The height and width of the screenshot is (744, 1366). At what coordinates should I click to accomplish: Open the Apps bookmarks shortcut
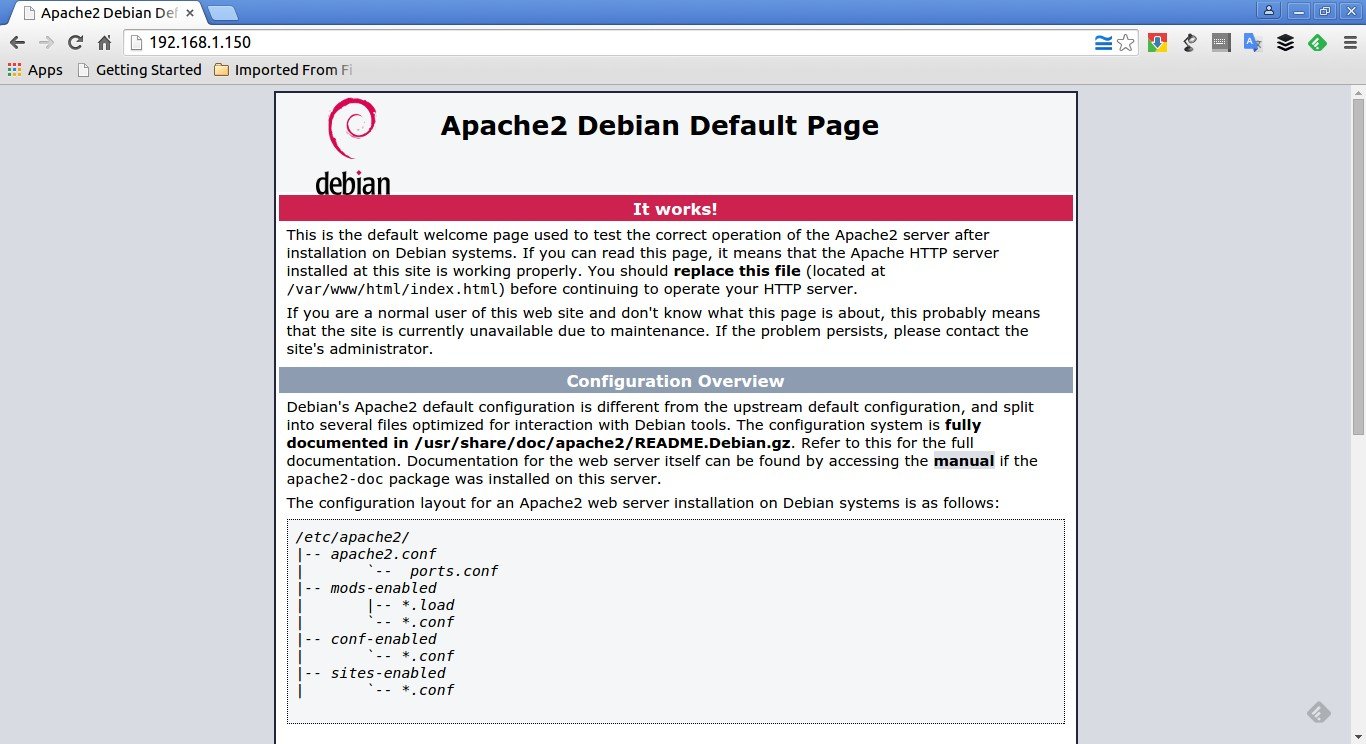(x=35, y=70)
